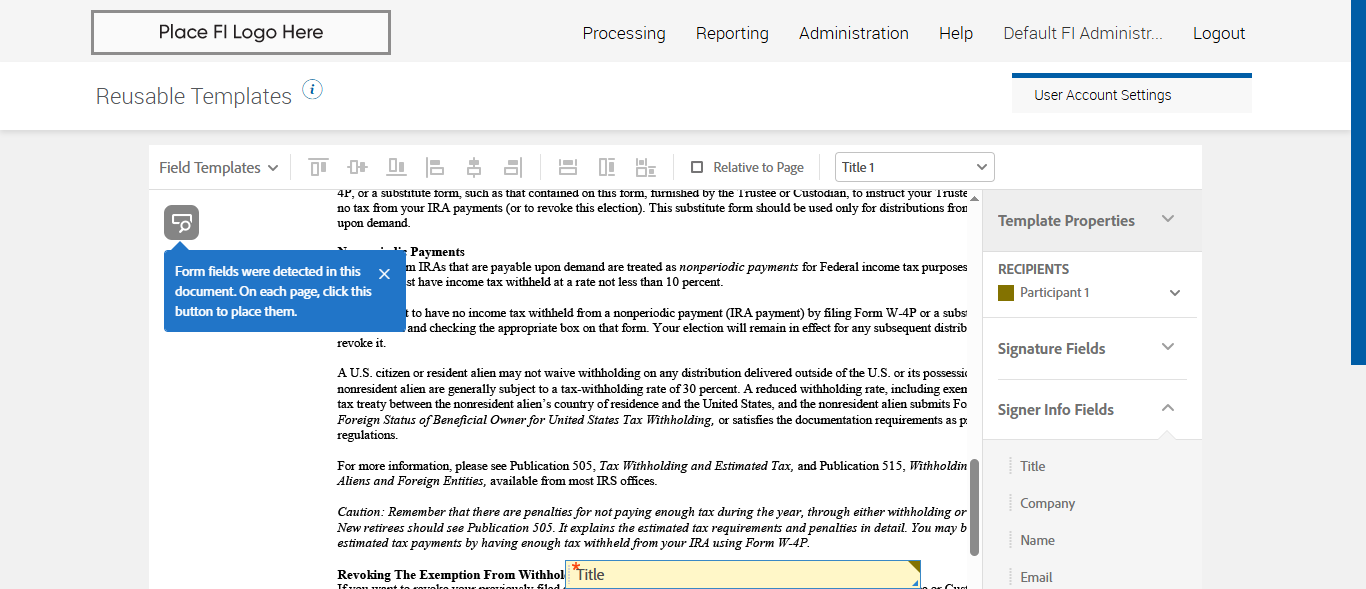This screenshot has width=1366, height=589.
Task: Click the align right edges icon
Action: tap(513, 167)
